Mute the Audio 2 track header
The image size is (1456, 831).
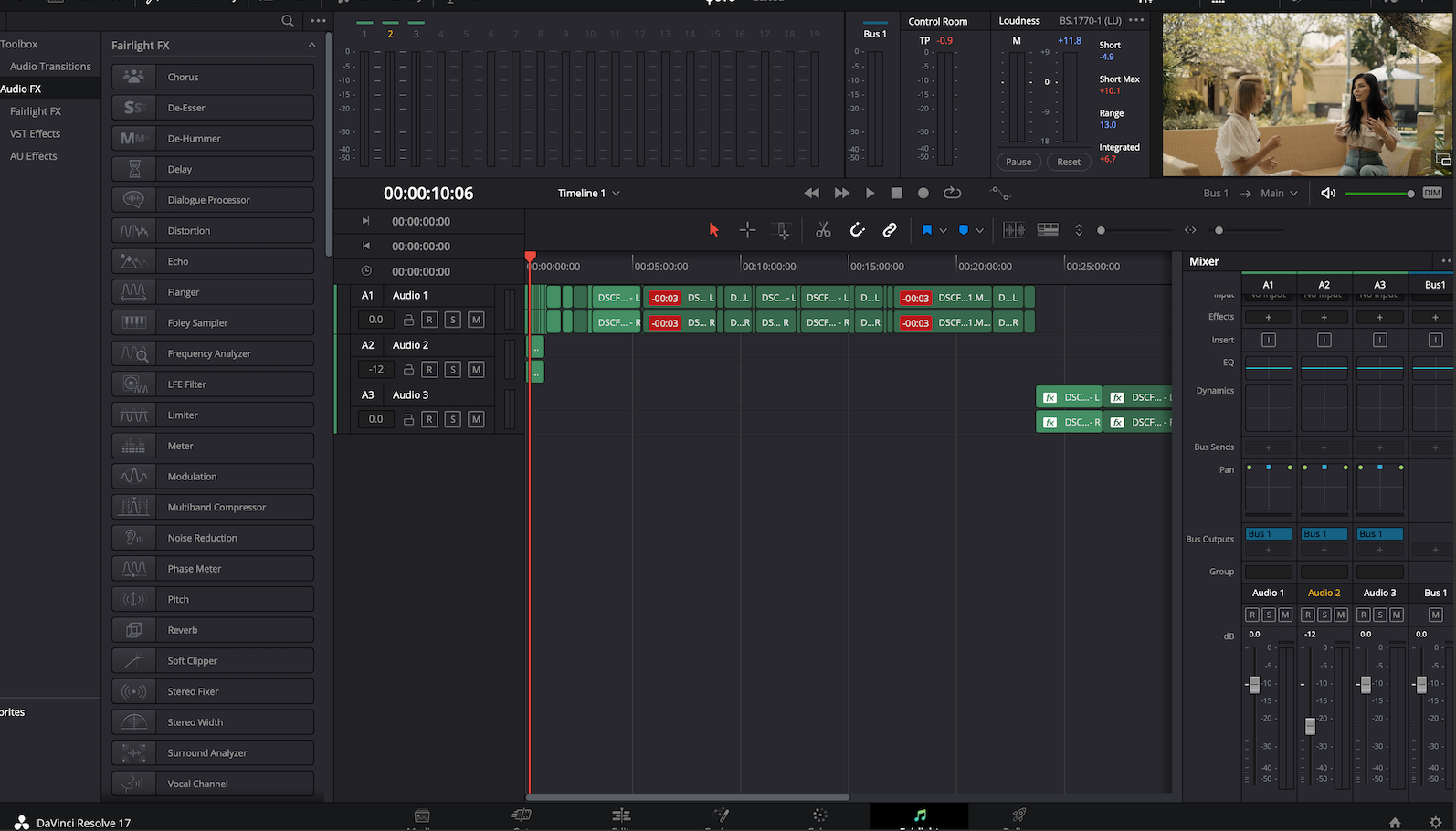coord(476,369)
